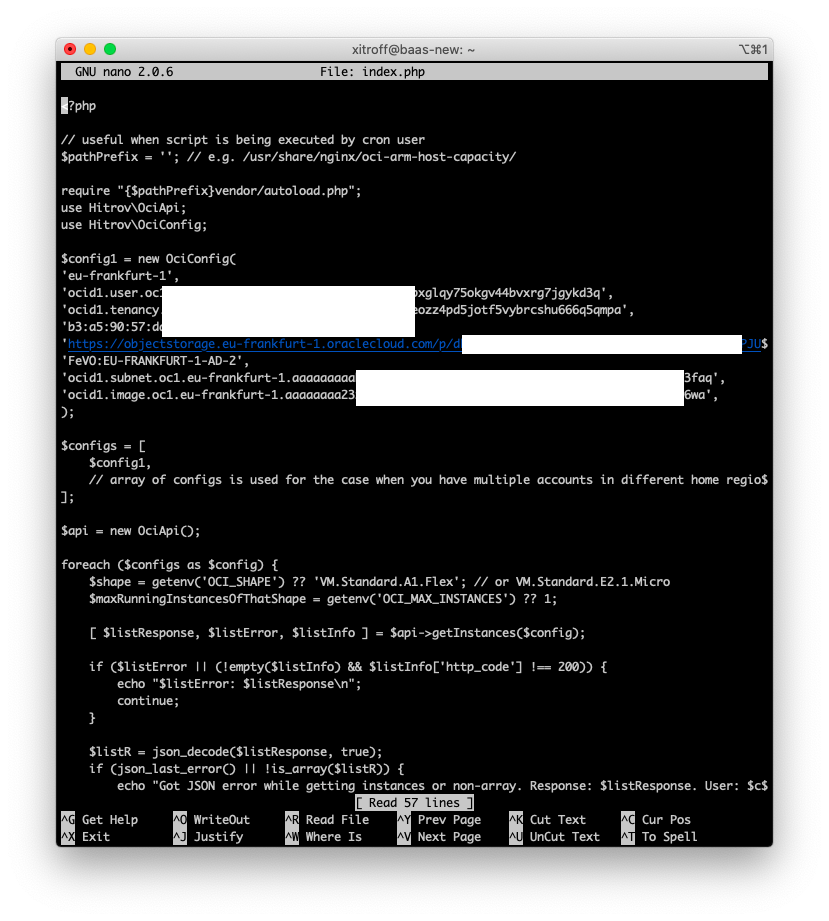
Task: Click the xitroff@baas-new window title
Action: [414, 48]
